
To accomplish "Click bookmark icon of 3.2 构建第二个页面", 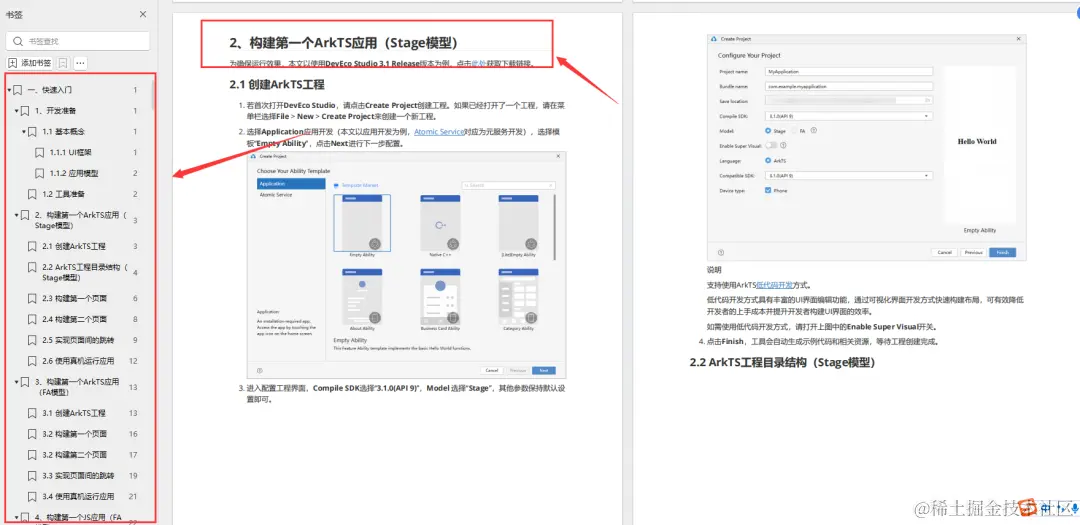I will (x=32, y=455).
